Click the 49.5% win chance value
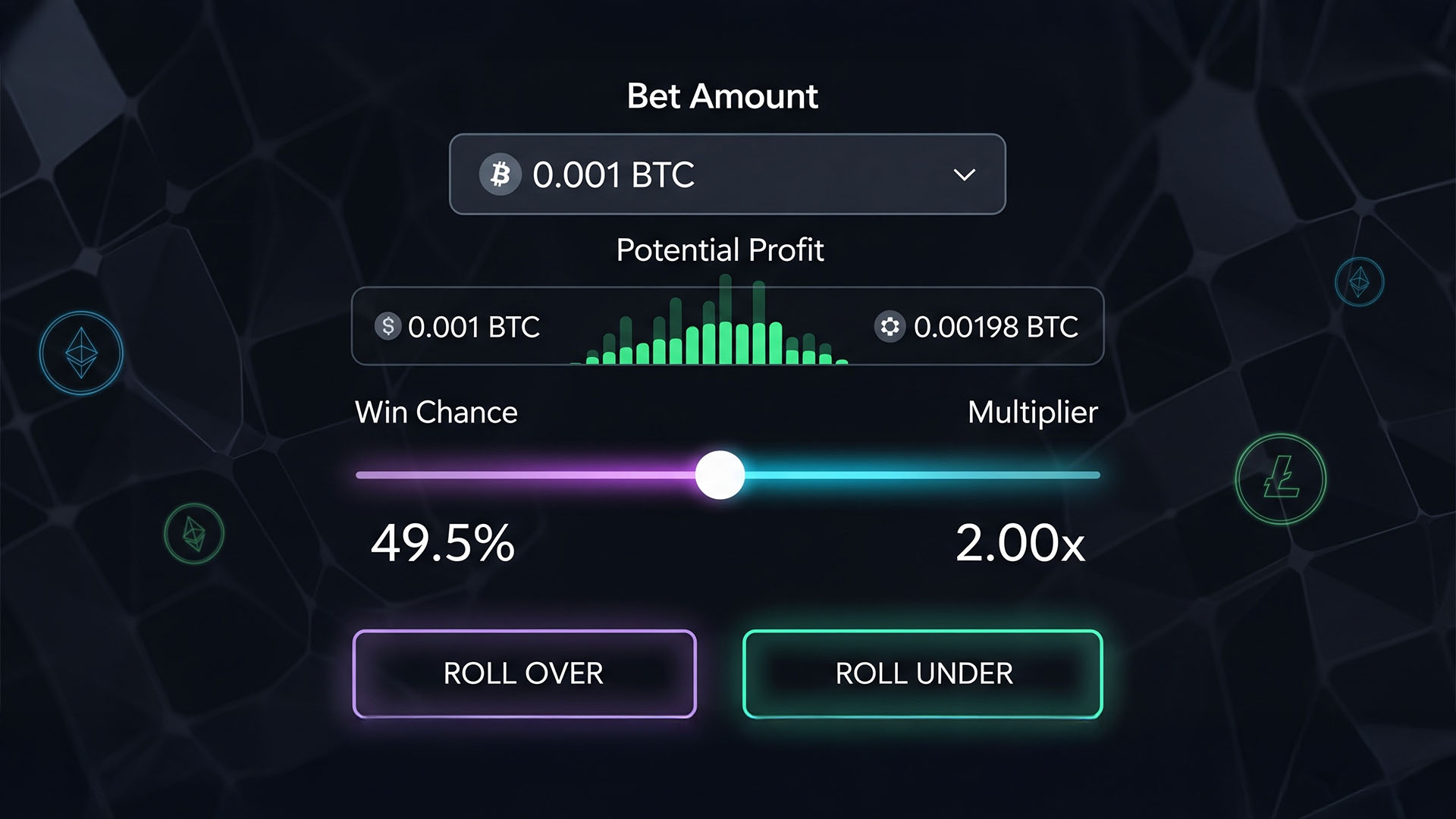This screenshot has height=819, width=1456. [443, 543]
